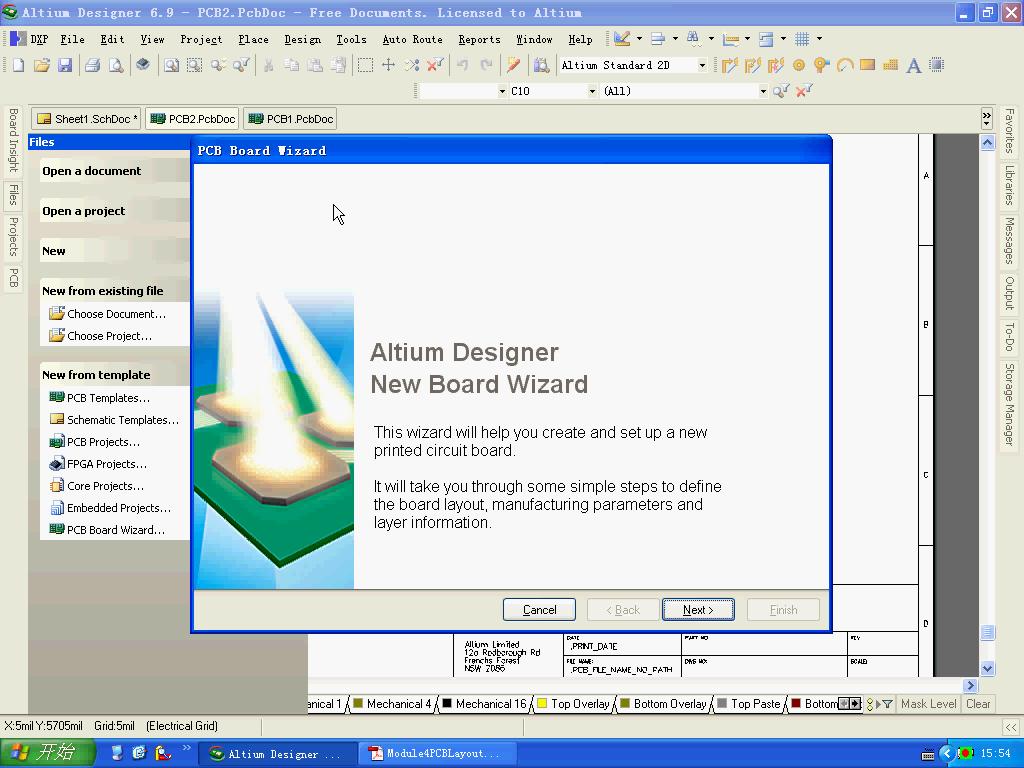The height and width of the screenshot is (768, 1024).
Task: Select the Differential Pair Routing tool
Action: (x=775, y=65)
